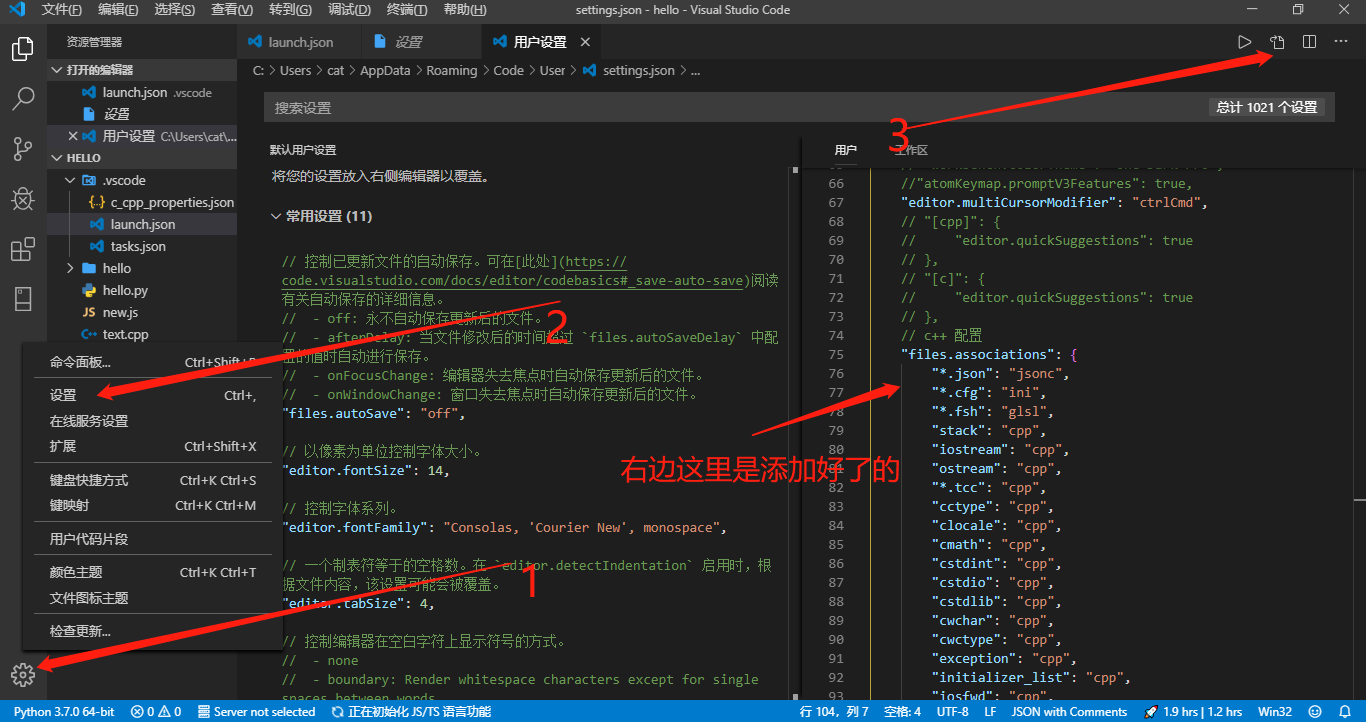Click breadcrumb ellipsis after settings.json
The width and height of the screenshot is (1366, 722).
tap(695, 71)
